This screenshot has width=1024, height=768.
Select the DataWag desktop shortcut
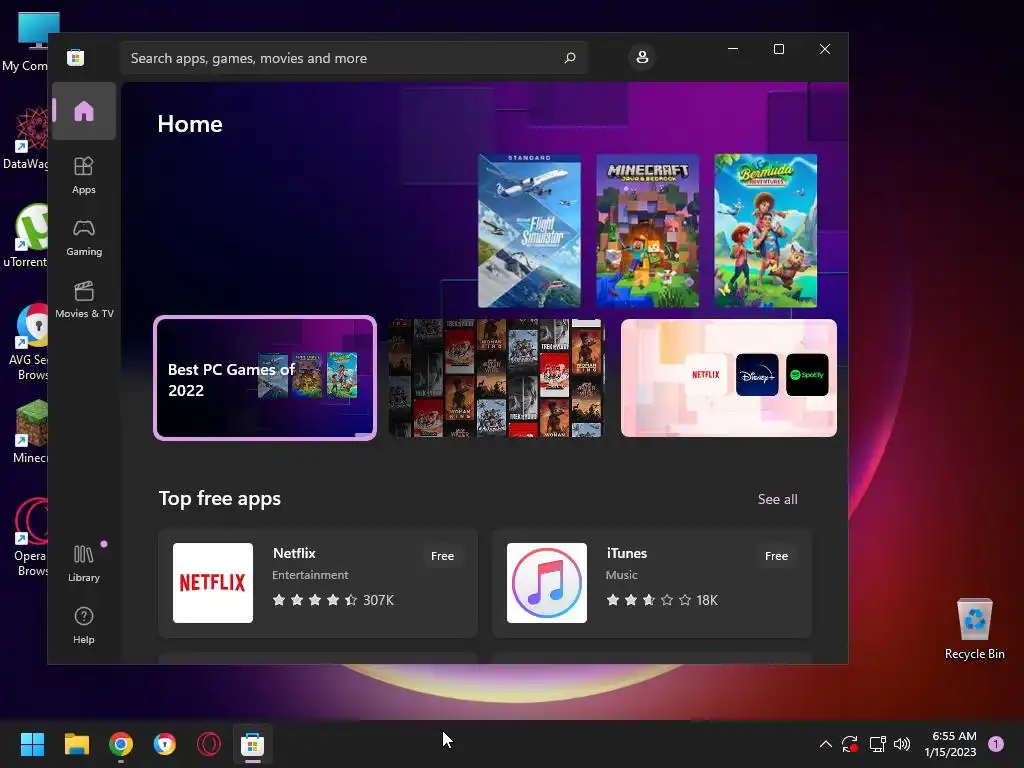tap(25, 138)
